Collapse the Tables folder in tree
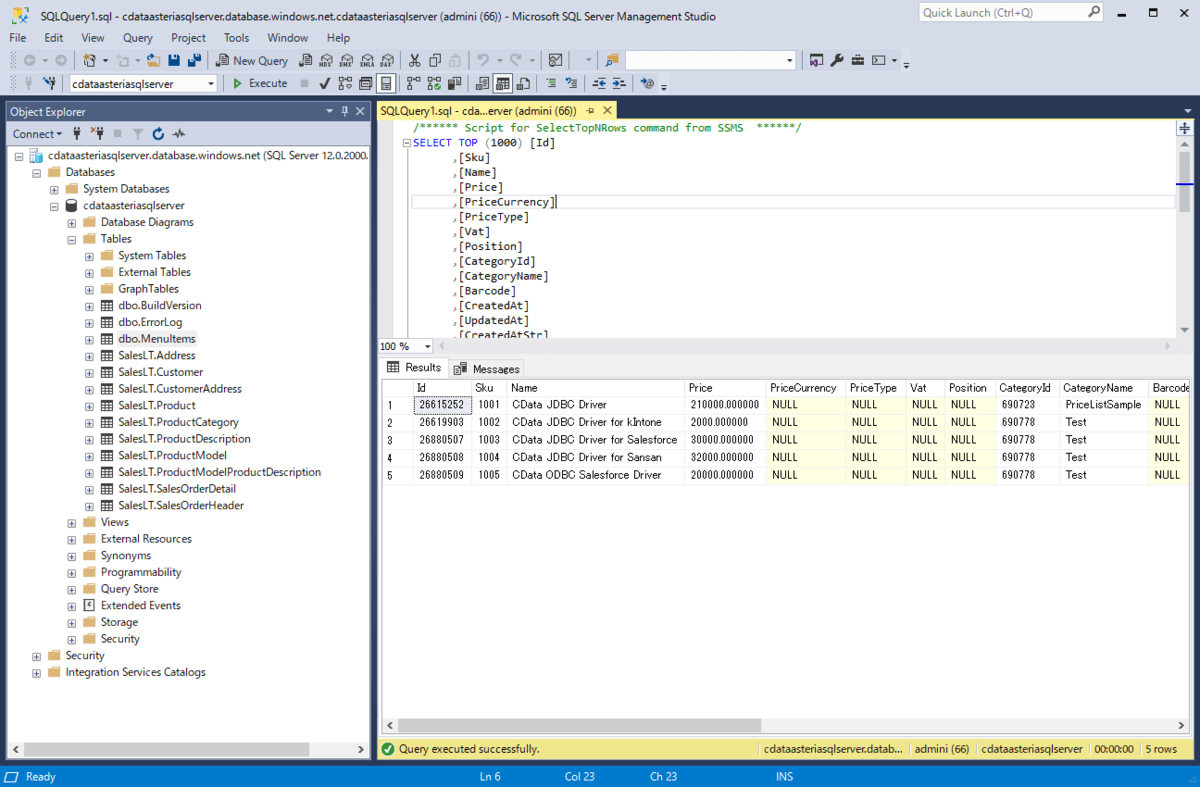 72,239
